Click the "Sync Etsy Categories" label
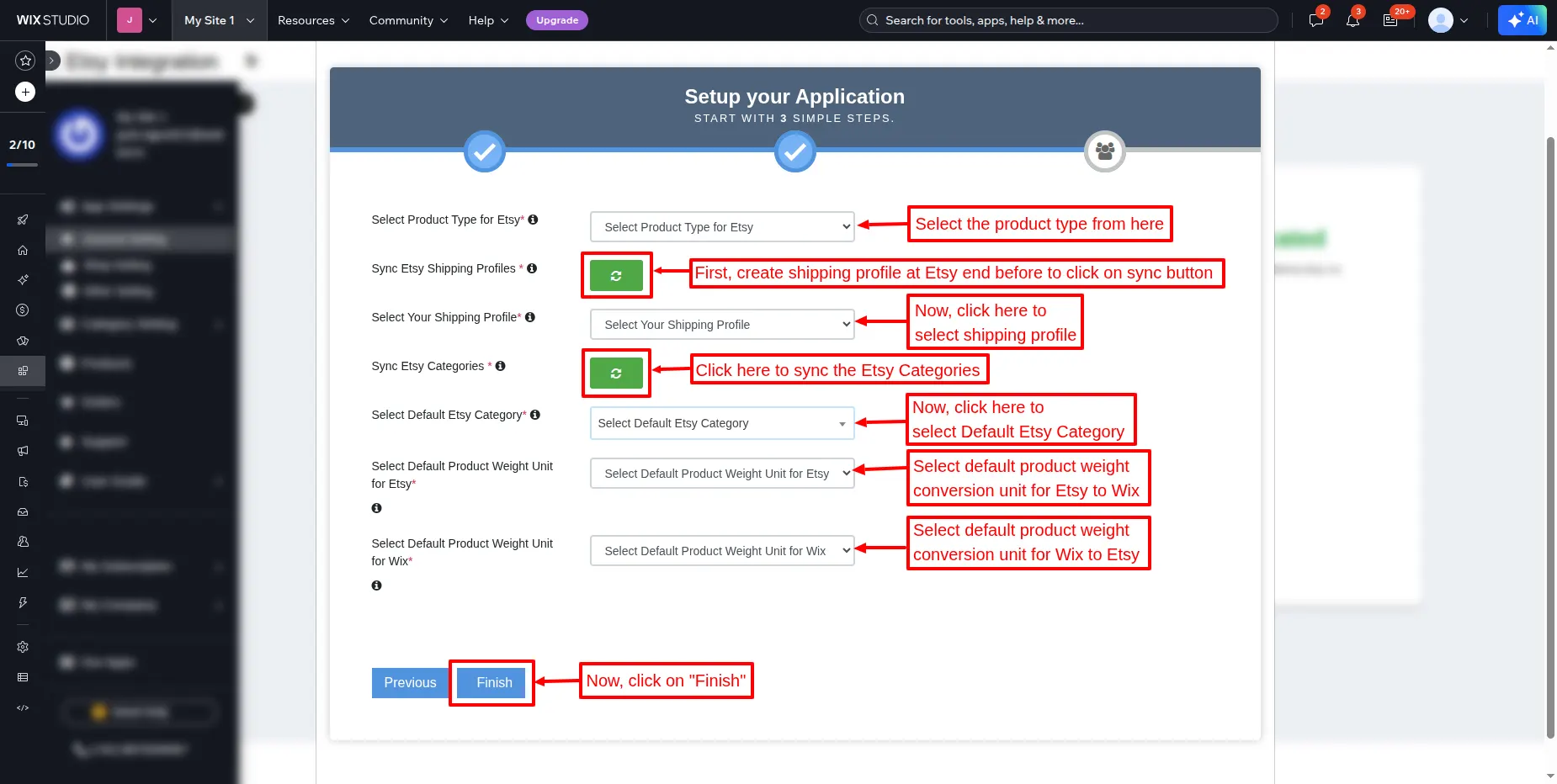 pyautogui.click(x=428, y=366)
